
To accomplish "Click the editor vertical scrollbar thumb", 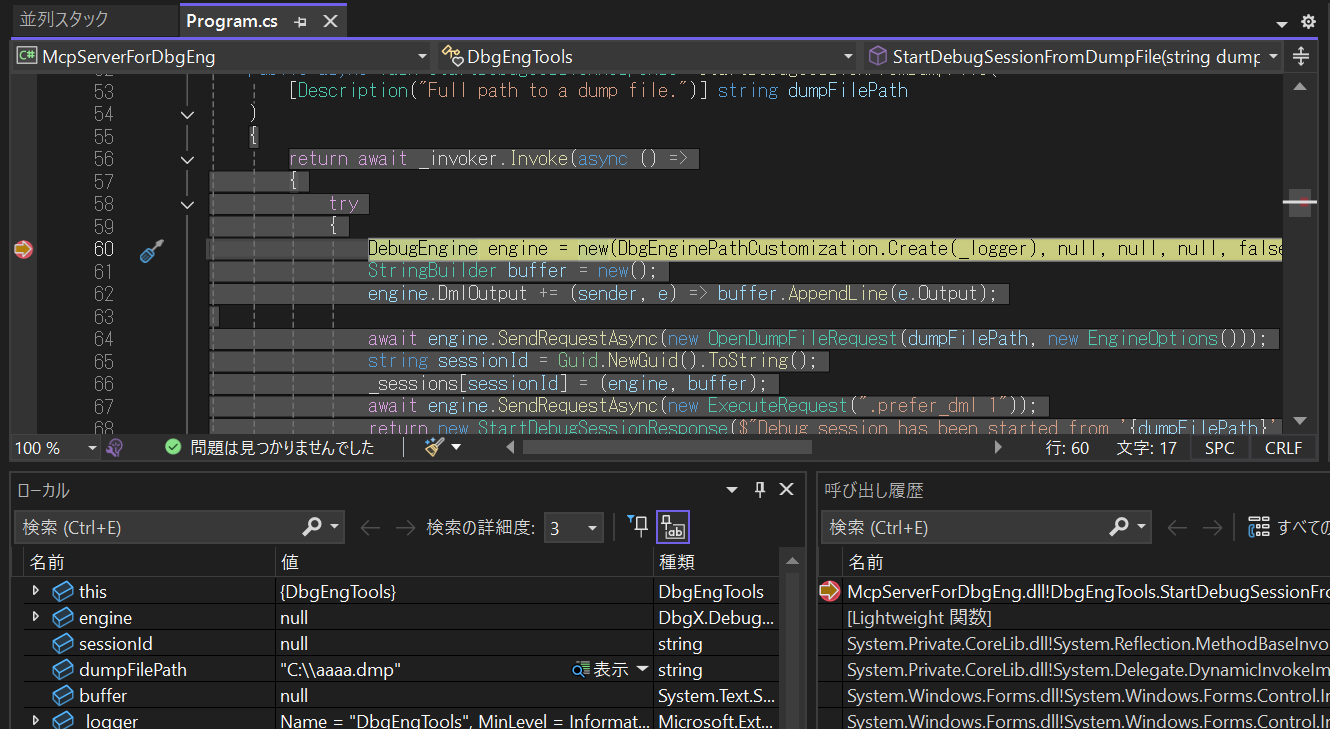I will [x=1300, y=203].
